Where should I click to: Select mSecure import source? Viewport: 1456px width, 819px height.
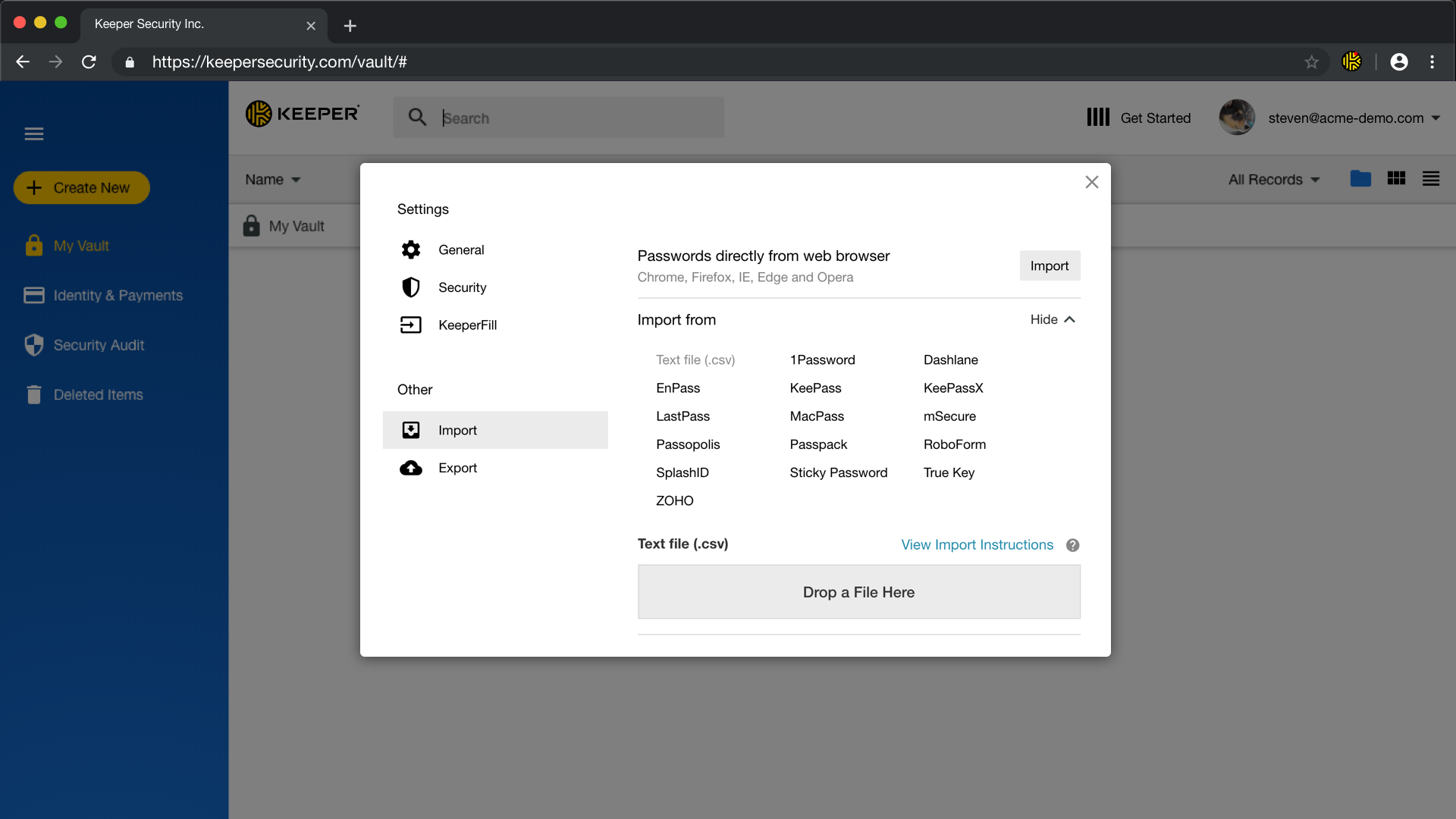[x=949, y=416]
